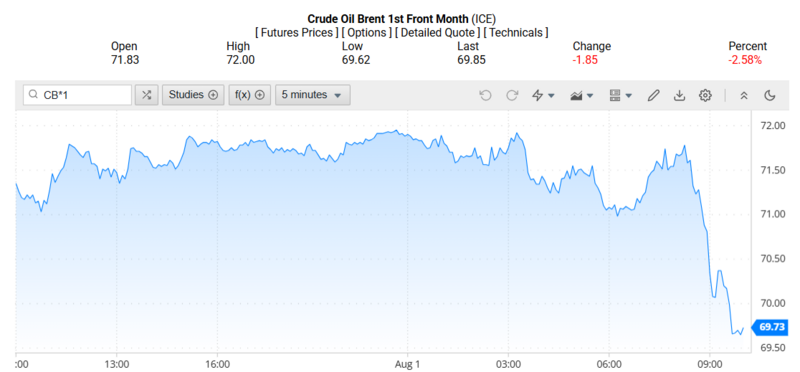Image resolution: width=800 pixels, height=372 pixels.
Task: Open the Studies button
Action: 193,95
